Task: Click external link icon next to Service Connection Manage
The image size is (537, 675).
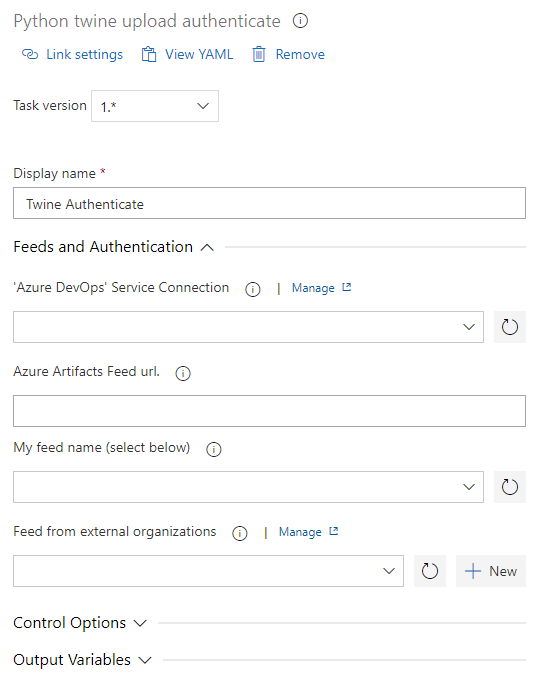Action: coord(347,287)
